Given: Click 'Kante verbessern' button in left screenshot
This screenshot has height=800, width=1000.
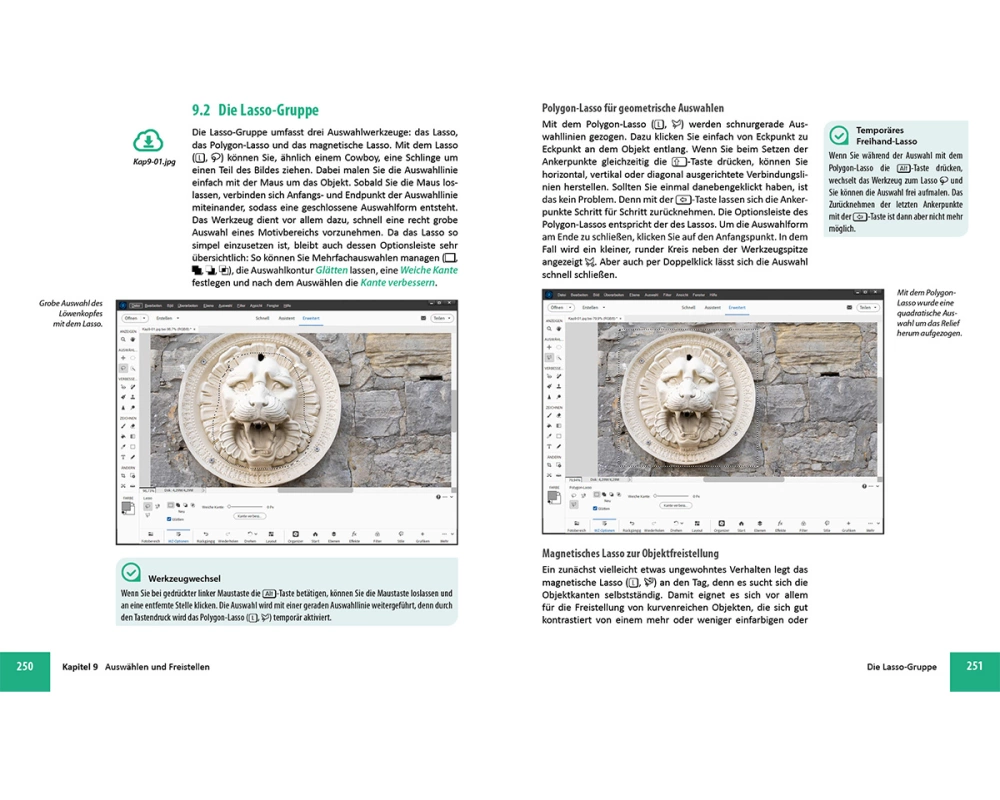Looking at the screenshot, I should (252, 516).
